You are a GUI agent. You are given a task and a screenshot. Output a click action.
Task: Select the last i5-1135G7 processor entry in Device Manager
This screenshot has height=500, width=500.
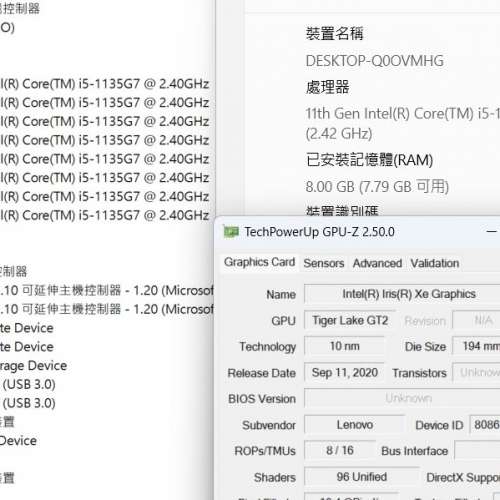pyautogui.click(x=105, y=215)
